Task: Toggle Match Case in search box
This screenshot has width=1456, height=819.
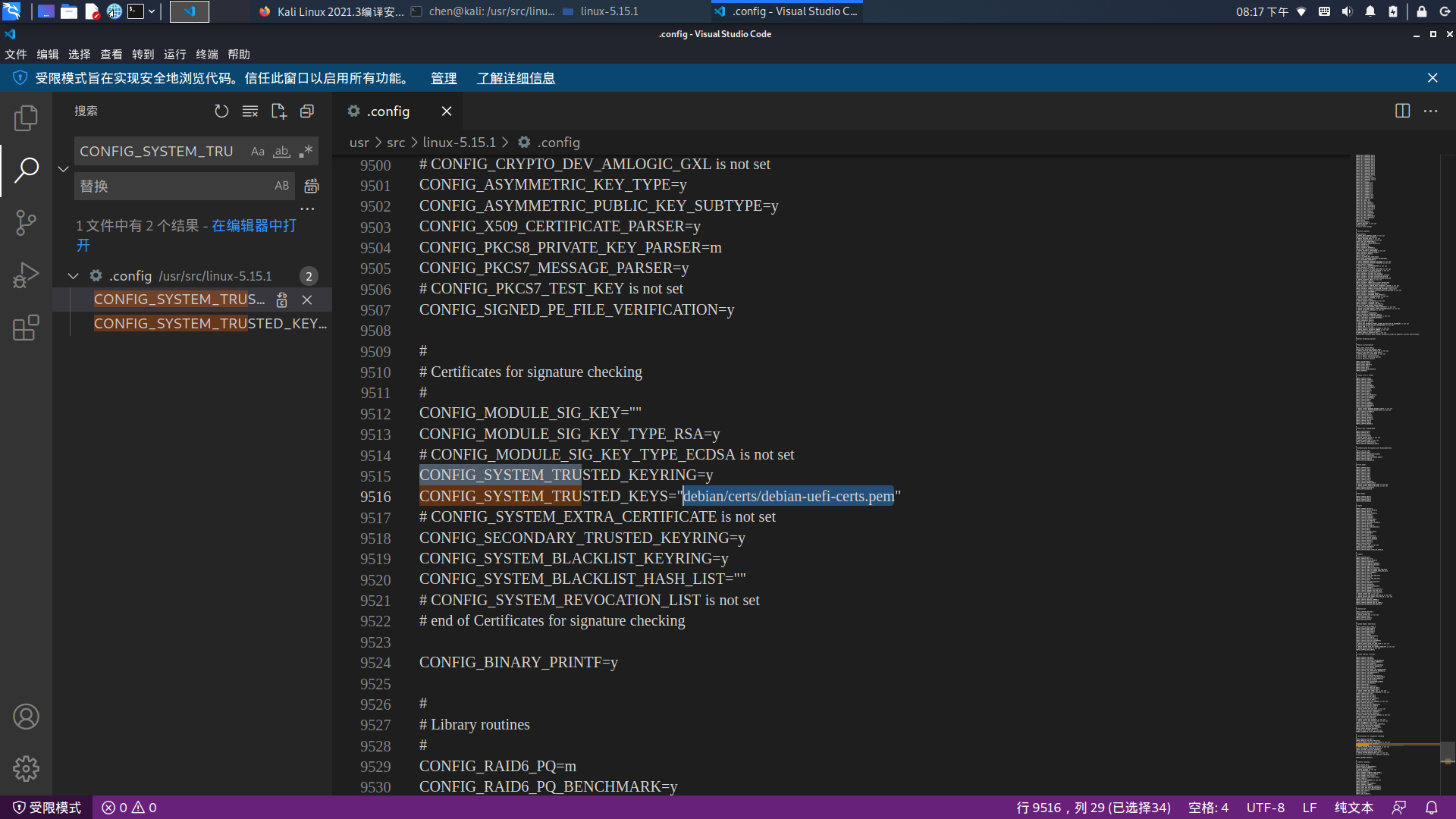Action: [258, 152]
